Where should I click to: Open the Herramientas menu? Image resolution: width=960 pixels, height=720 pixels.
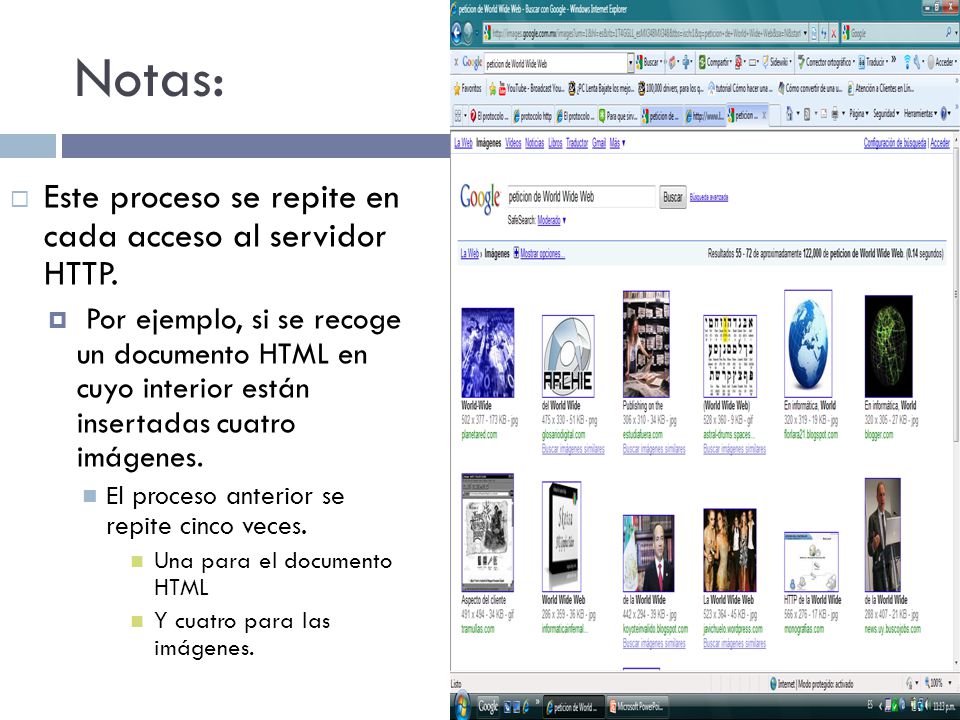coord(920,114)
